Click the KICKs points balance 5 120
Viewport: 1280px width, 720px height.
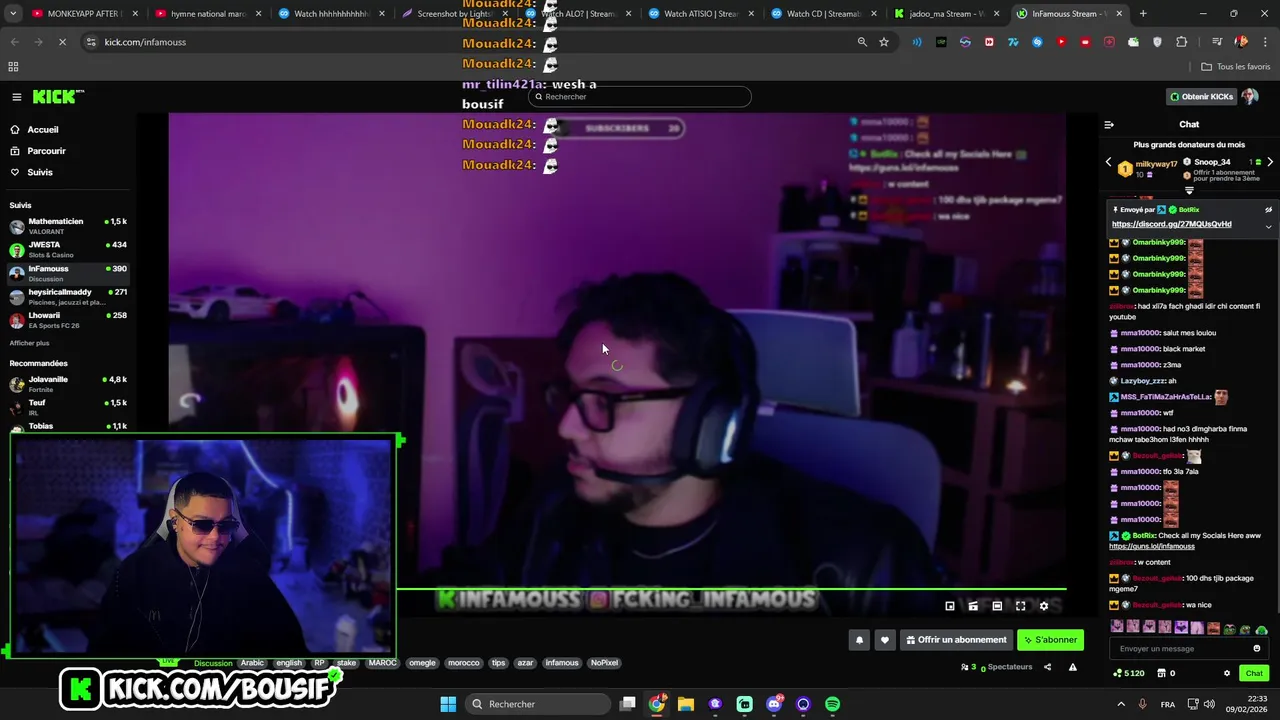pos(1129,673)
